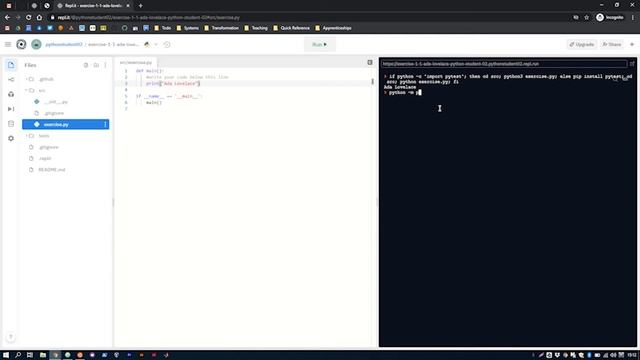Open the help question mark icon
Viewport: 640px width, 360px height.
[11, 337]
